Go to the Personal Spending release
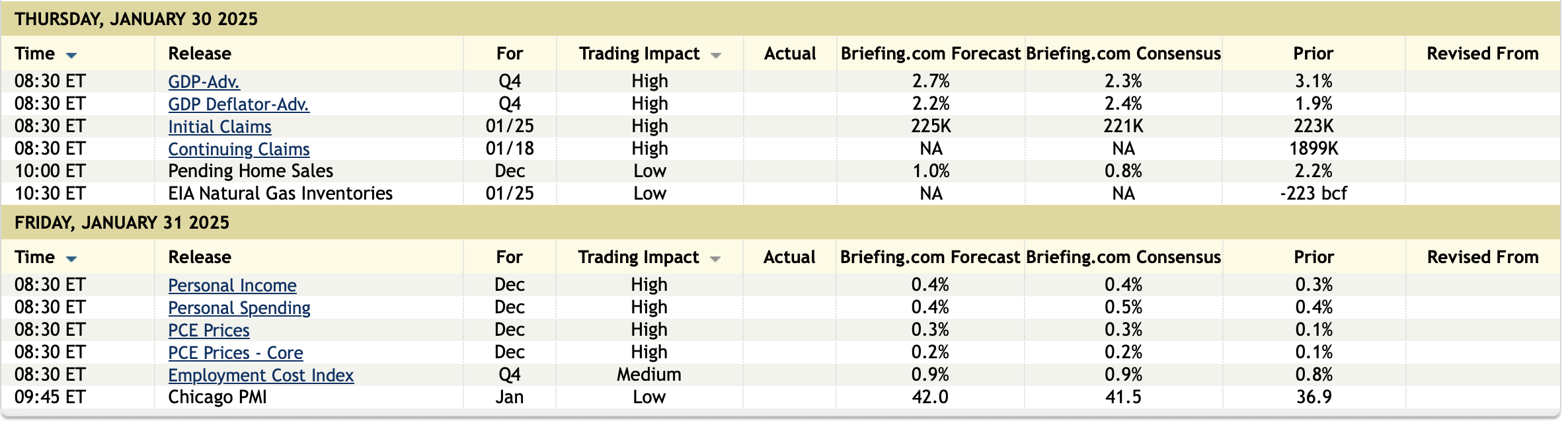The width and height of the screenshot is (1568, 427). click(239, 308)
